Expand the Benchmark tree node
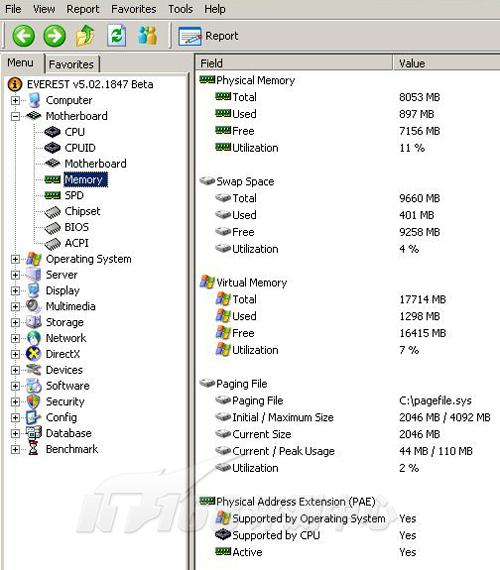The height and width of the screenshot is (570, 500). (x=15, y=449)
